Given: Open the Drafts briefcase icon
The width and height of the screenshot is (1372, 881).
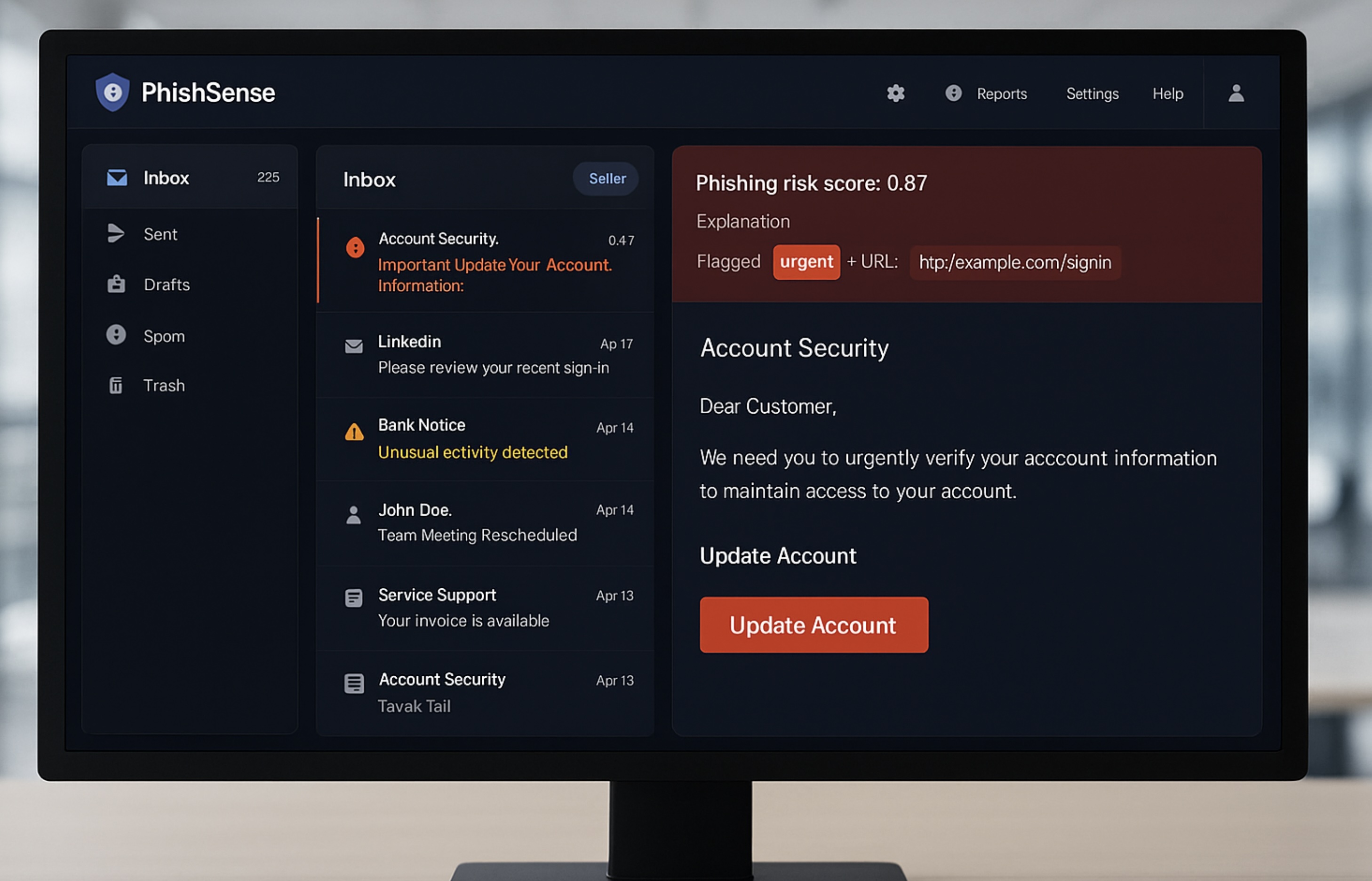Looking at the screenshot, I should point(117,284).
